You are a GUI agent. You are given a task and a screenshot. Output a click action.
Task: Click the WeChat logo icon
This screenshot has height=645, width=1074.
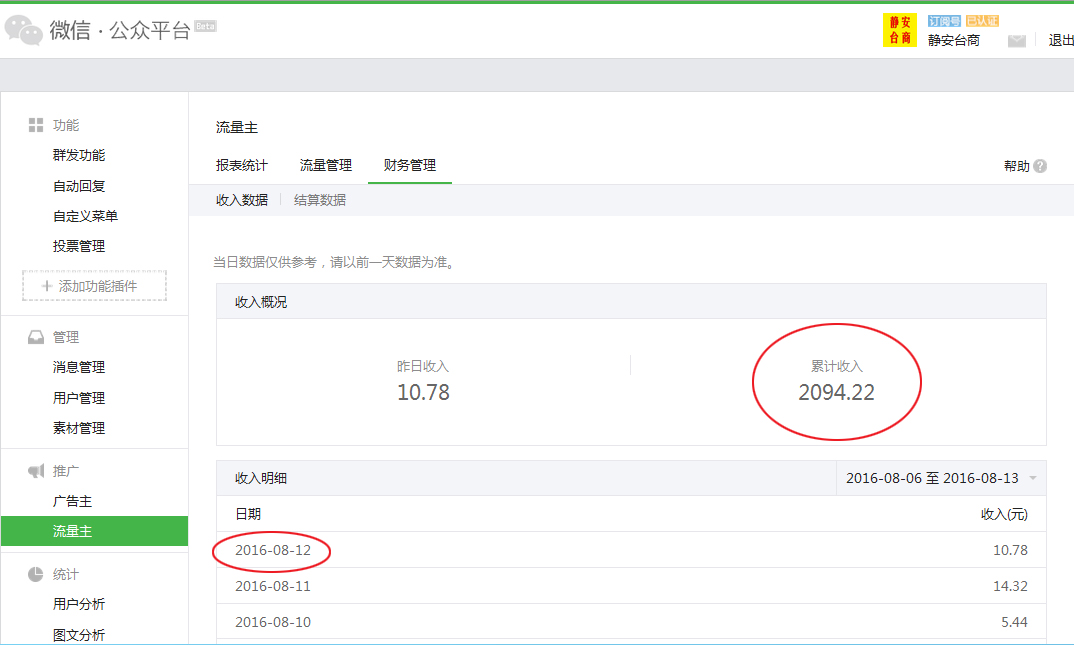pyautogui.click(x=24, y=30)
